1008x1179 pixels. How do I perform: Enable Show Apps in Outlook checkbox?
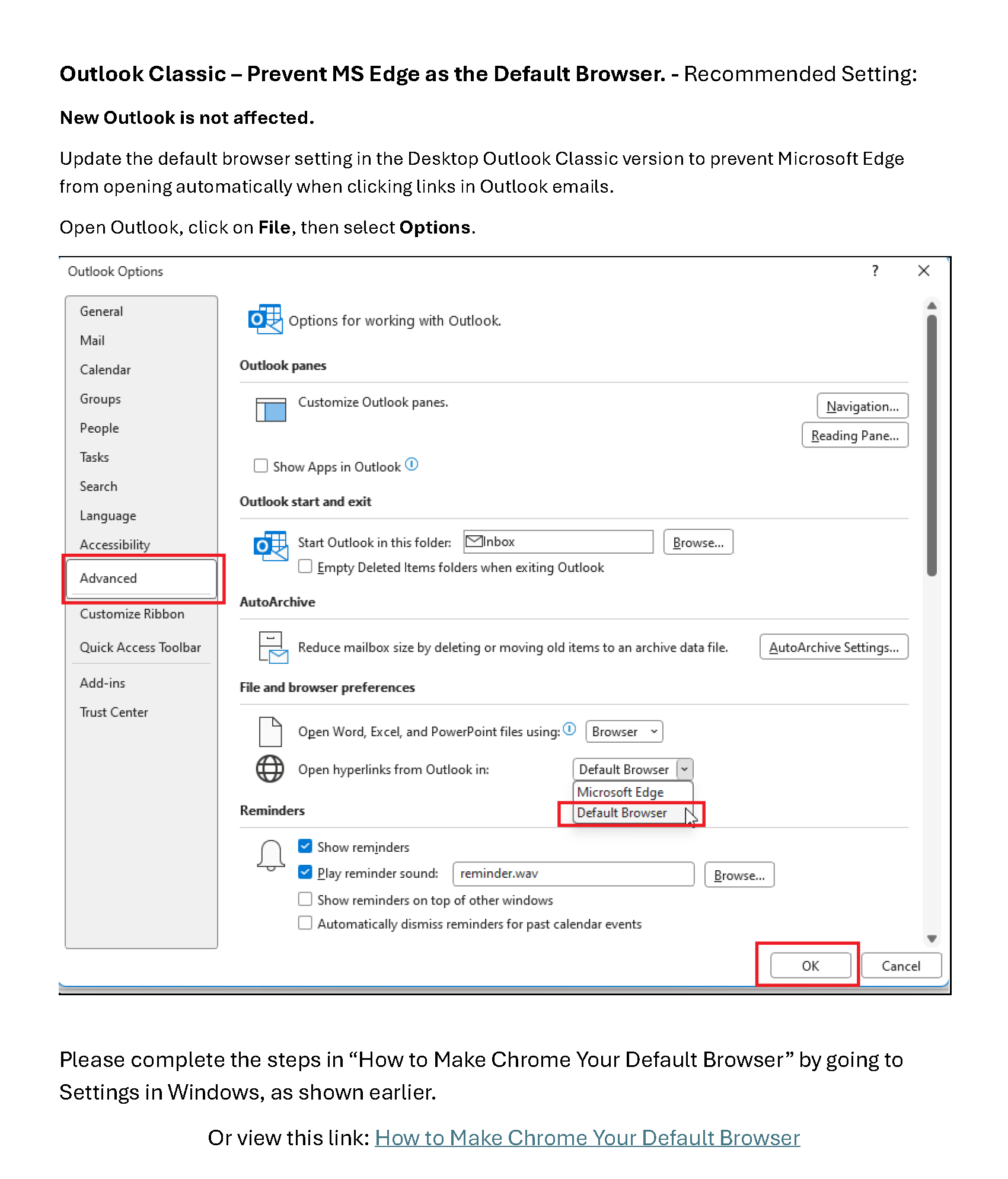tap(261, 466)
